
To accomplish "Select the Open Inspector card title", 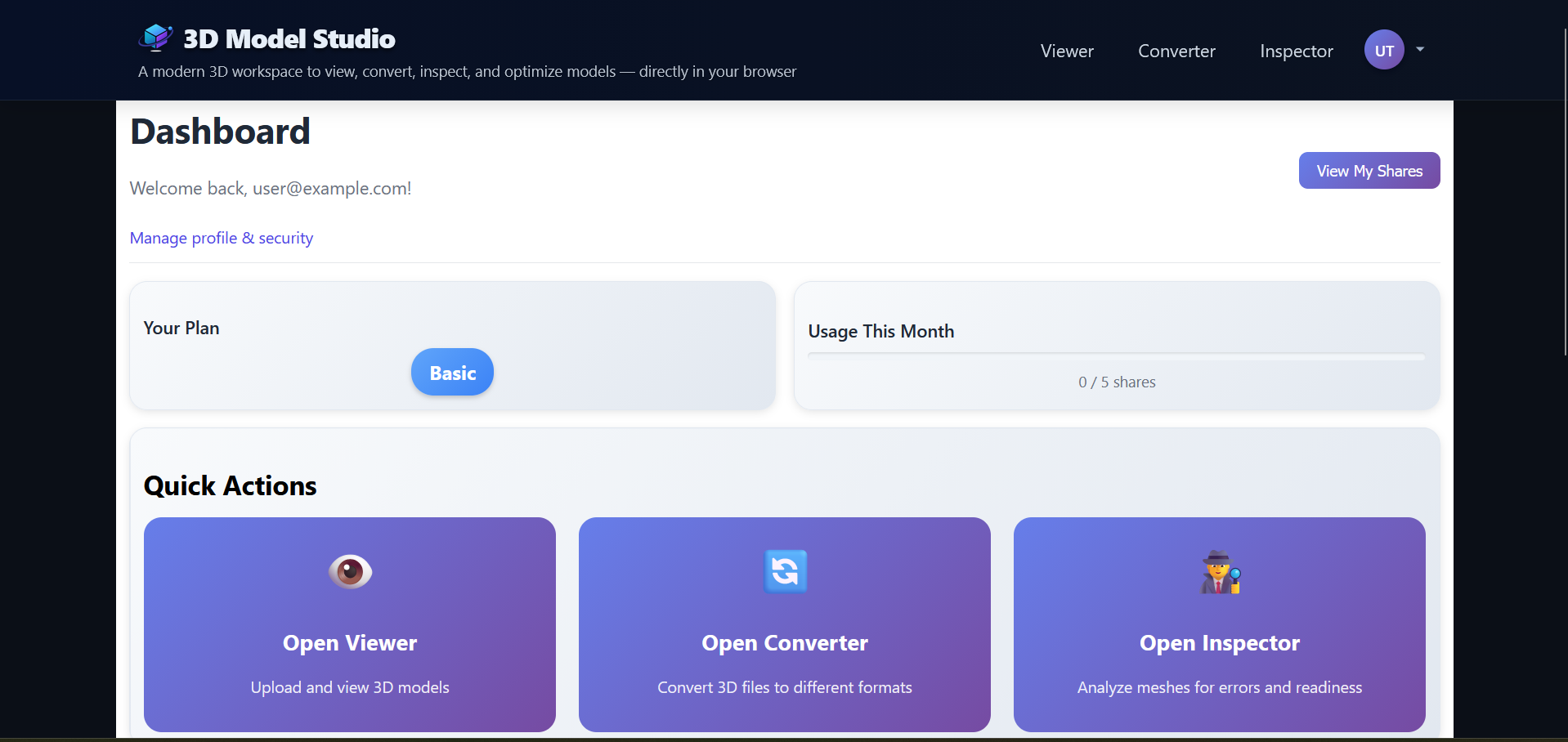I will (1219, 643).
